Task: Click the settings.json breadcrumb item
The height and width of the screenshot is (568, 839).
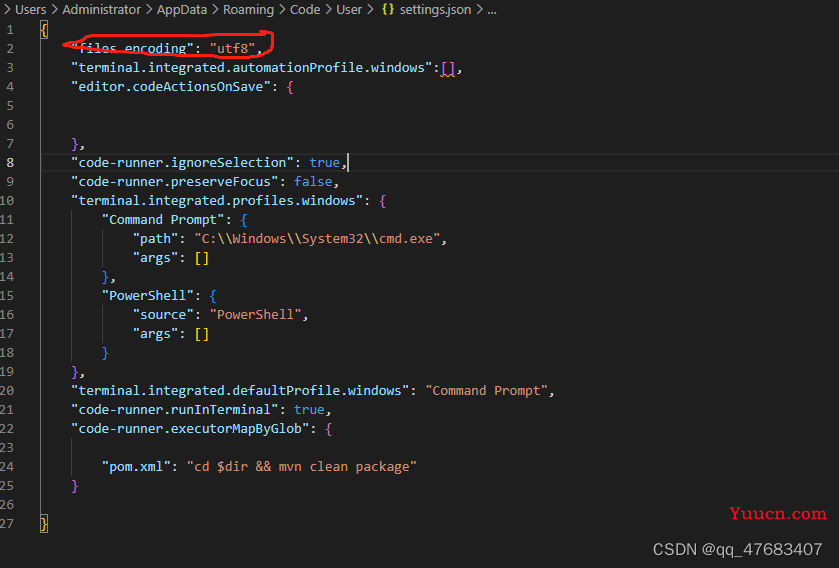Action: point(435,10)
